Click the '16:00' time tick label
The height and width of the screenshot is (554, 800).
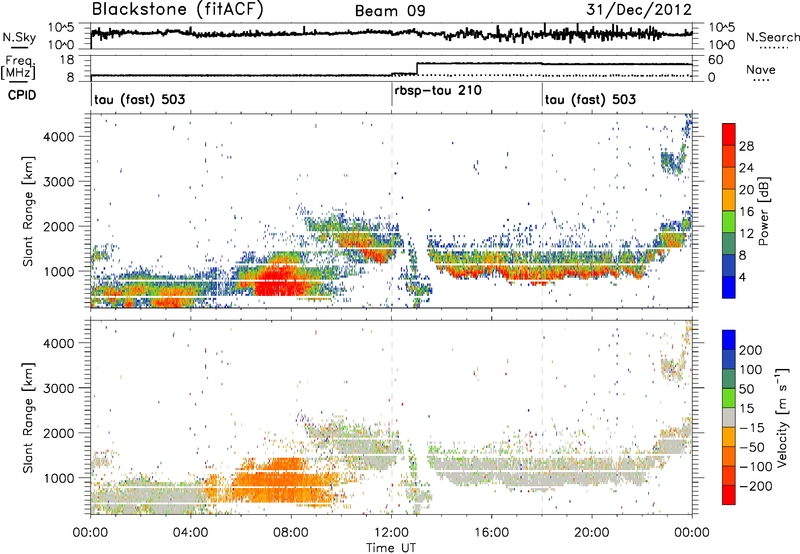[x=491, y=533]
